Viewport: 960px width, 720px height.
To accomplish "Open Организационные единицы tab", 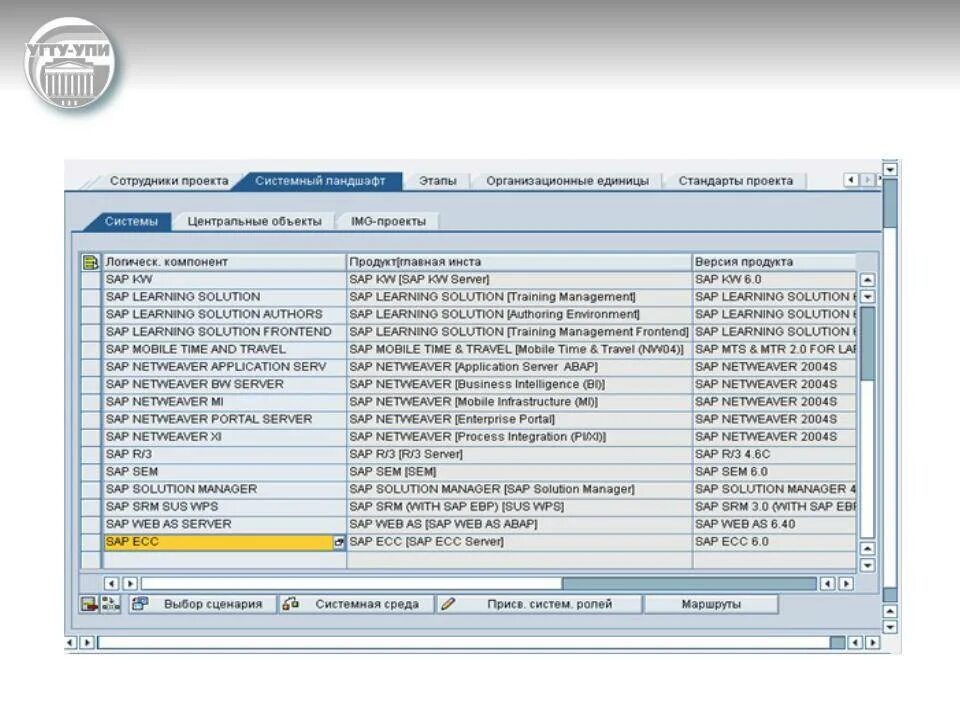I will [x=568, y=181].
